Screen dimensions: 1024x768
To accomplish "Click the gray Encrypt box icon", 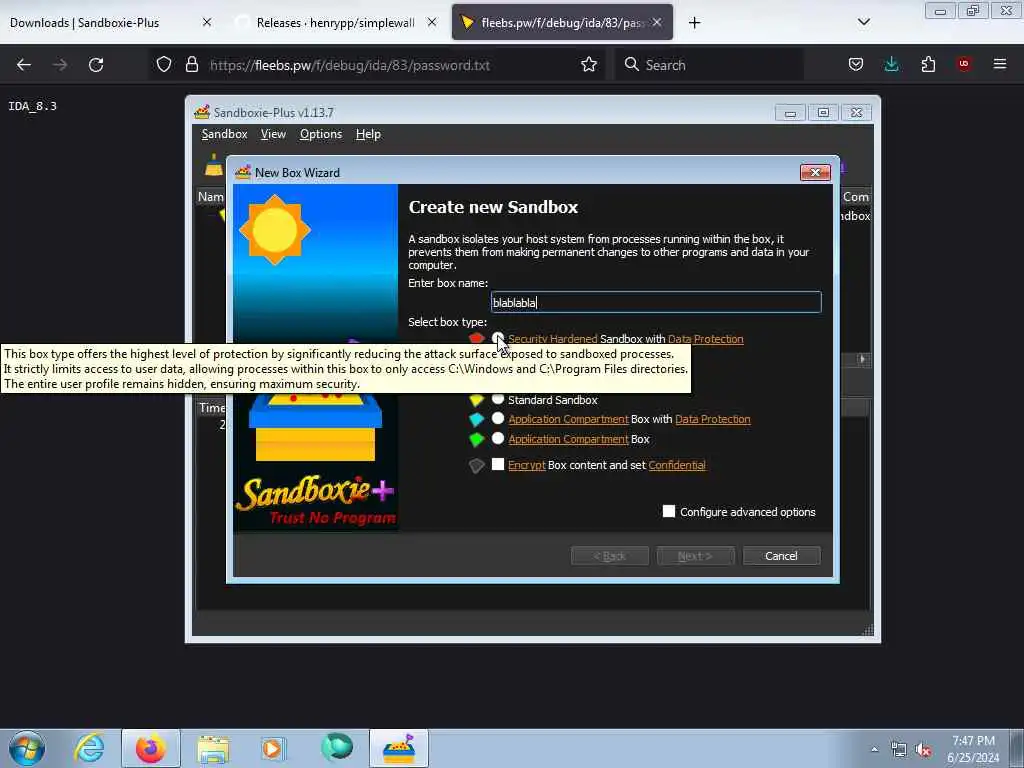I will click(476, 466).
